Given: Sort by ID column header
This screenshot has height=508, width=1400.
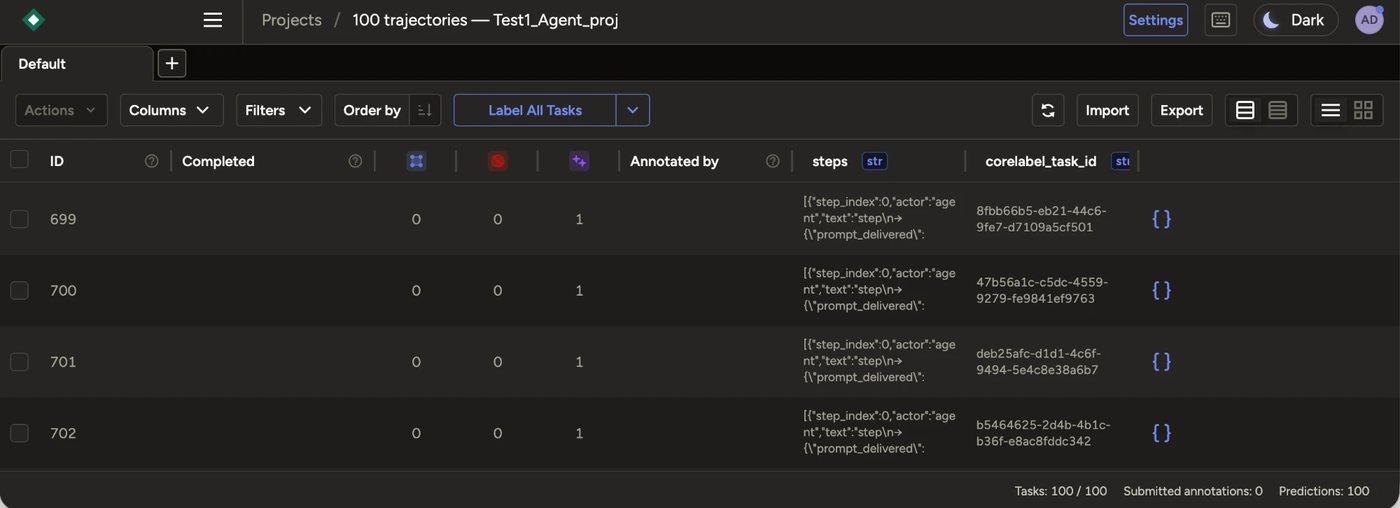Looking at the screenshot, I should [57, 161].
